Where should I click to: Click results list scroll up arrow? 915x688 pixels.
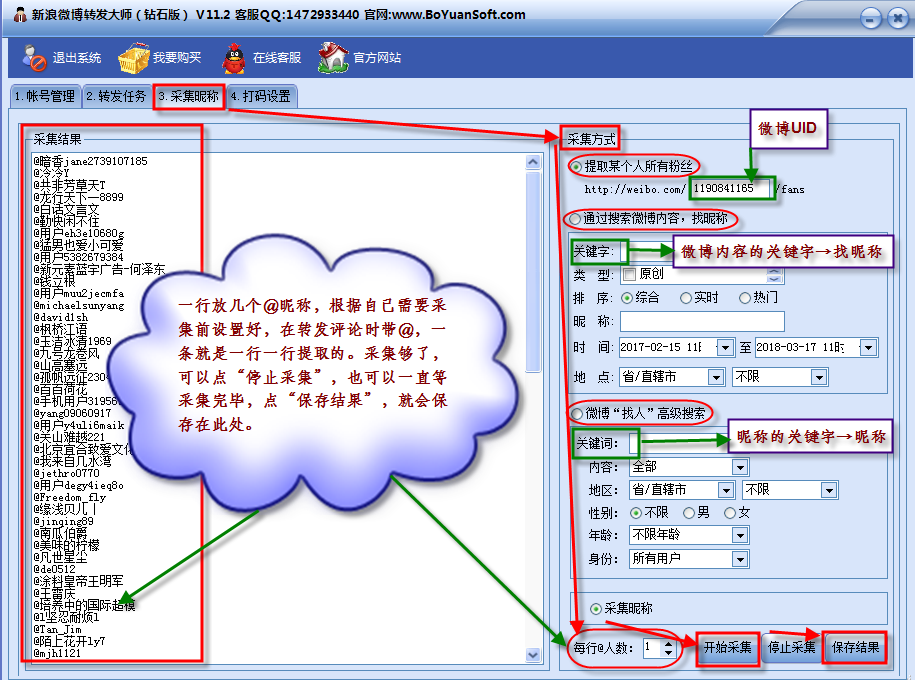pos(533,162)
